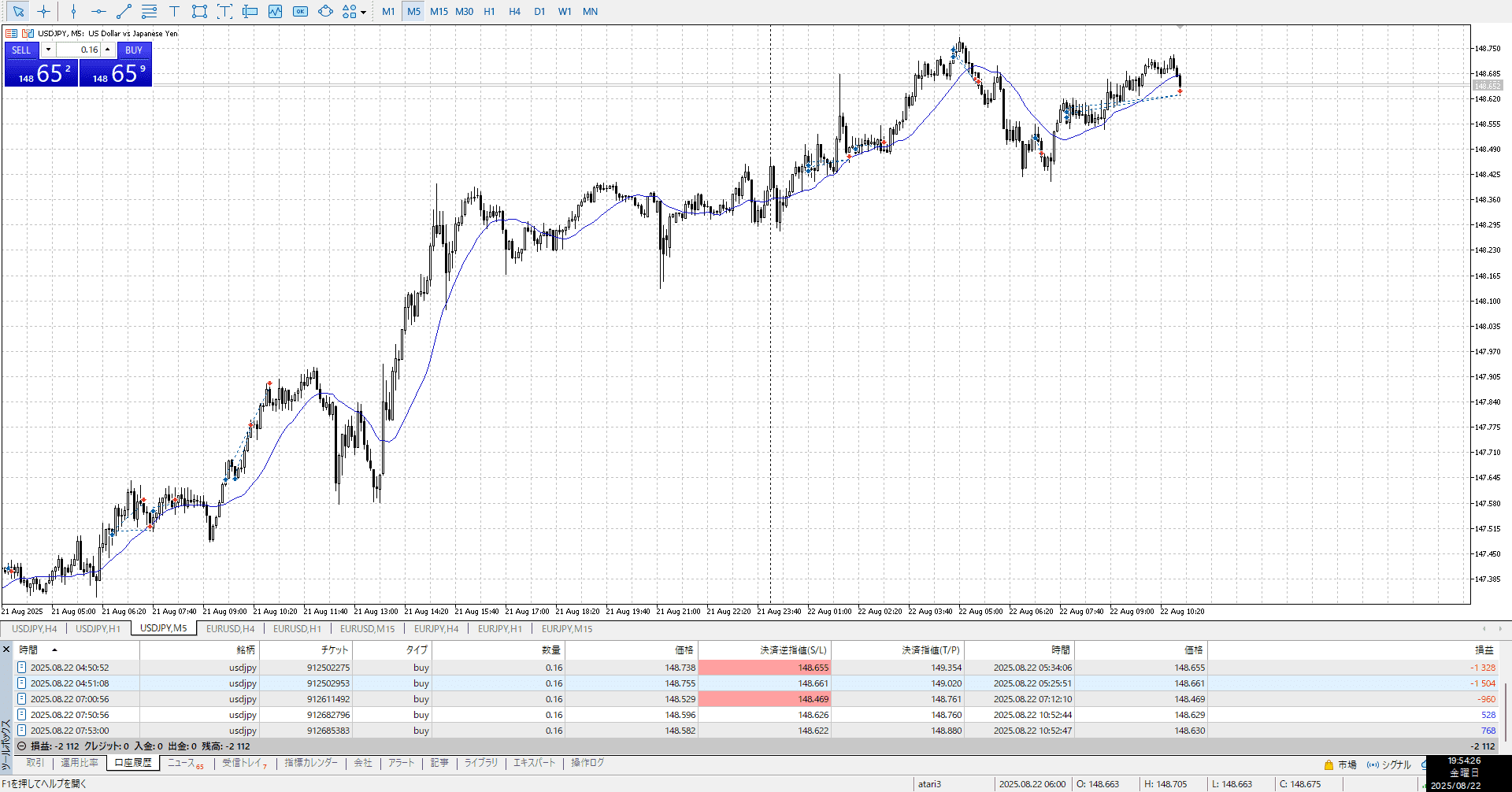Pick the trendline drawing tool
Viewport: 1512px width, 792px height.
click(124, 12)
